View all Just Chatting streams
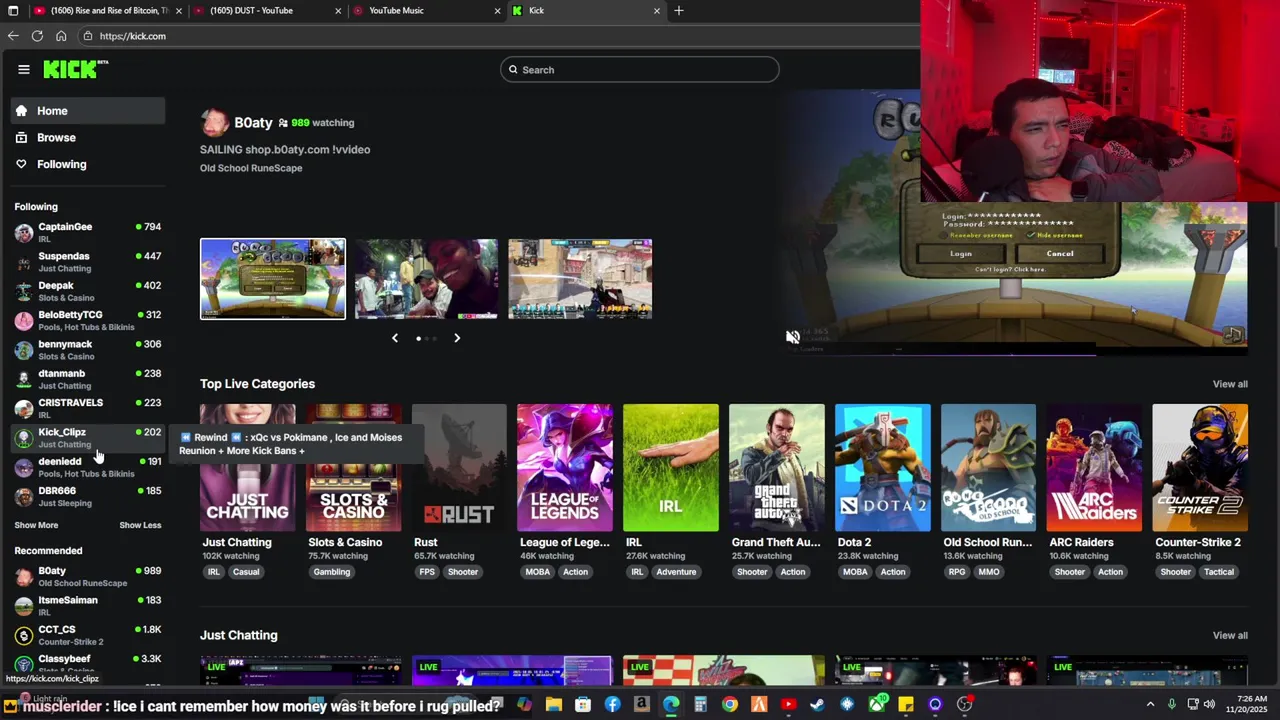This screenshot has height=720, width=1280. click(x=1230, y=635)
